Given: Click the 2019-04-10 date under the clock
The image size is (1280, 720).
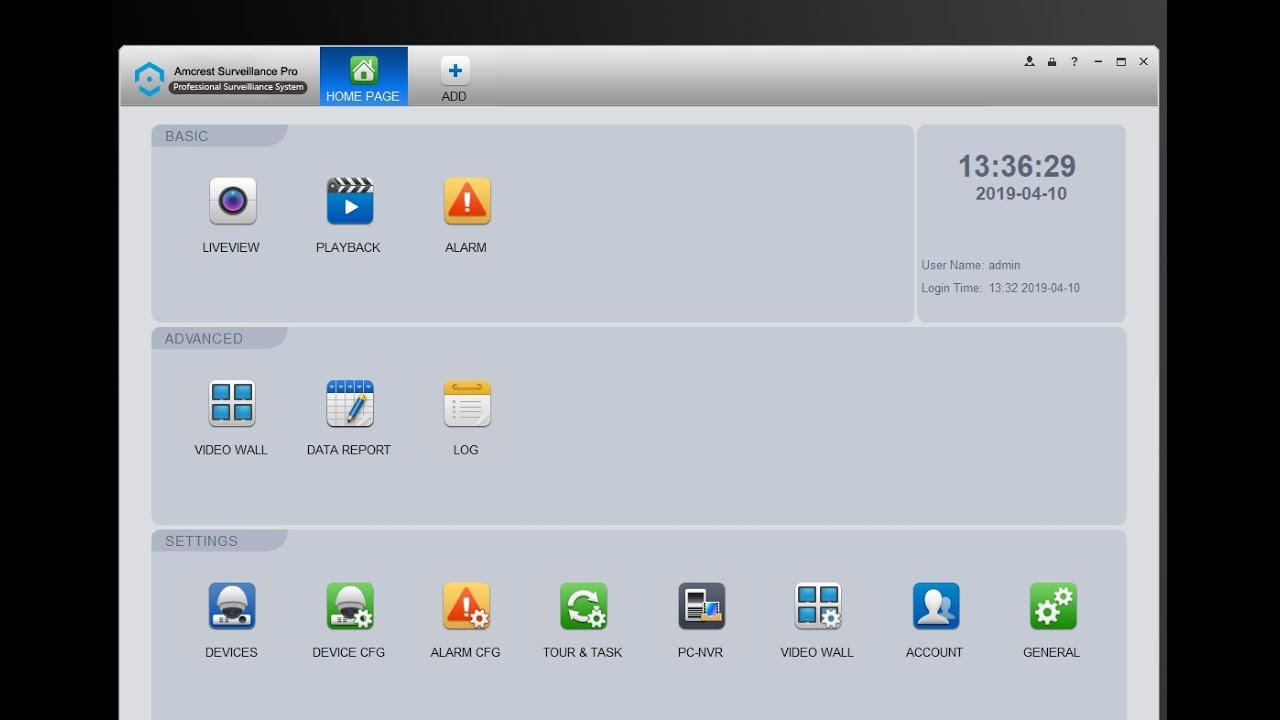Looking at the screenshot, I should click(1021, 194).
